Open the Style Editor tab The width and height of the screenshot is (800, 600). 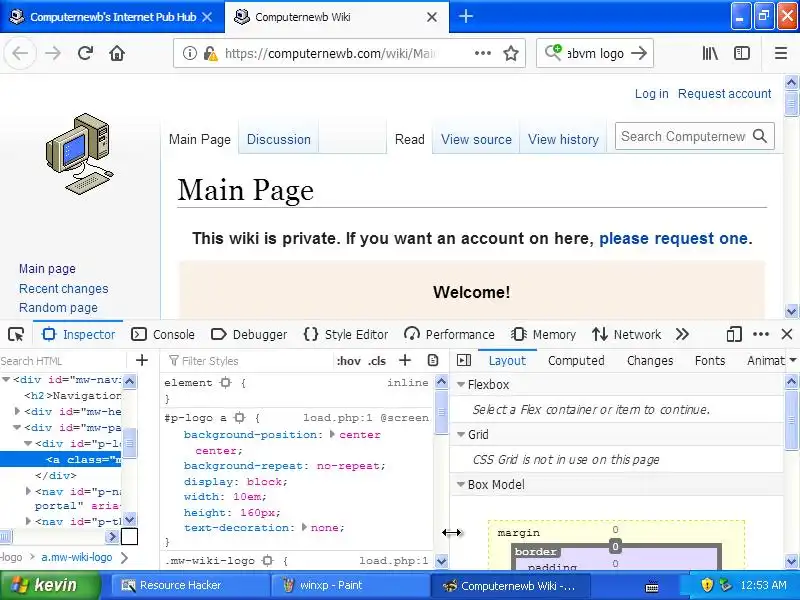[x=346, y=335]
